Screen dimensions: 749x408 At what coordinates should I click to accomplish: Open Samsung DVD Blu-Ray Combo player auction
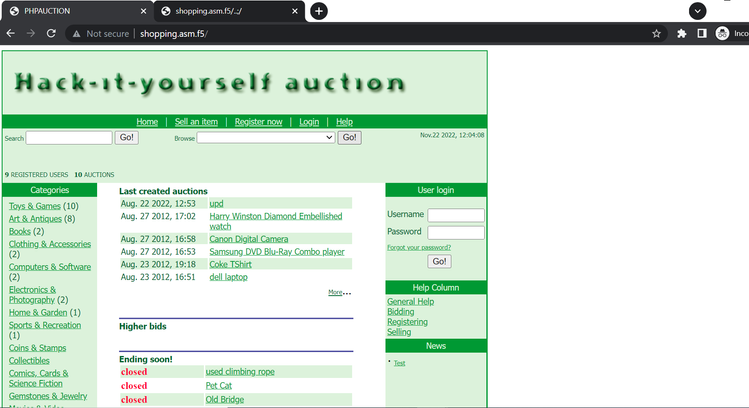coord(277,252)
